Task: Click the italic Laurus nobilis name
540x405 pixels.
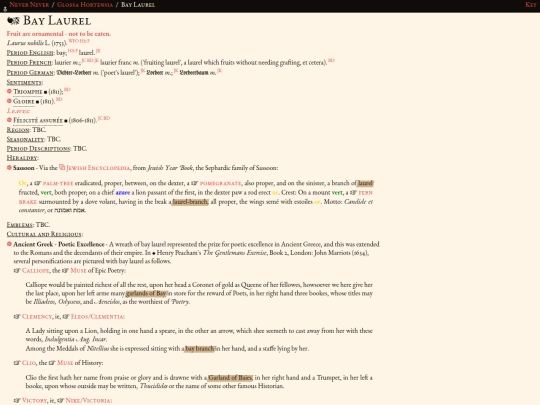Action: (25, 43)
